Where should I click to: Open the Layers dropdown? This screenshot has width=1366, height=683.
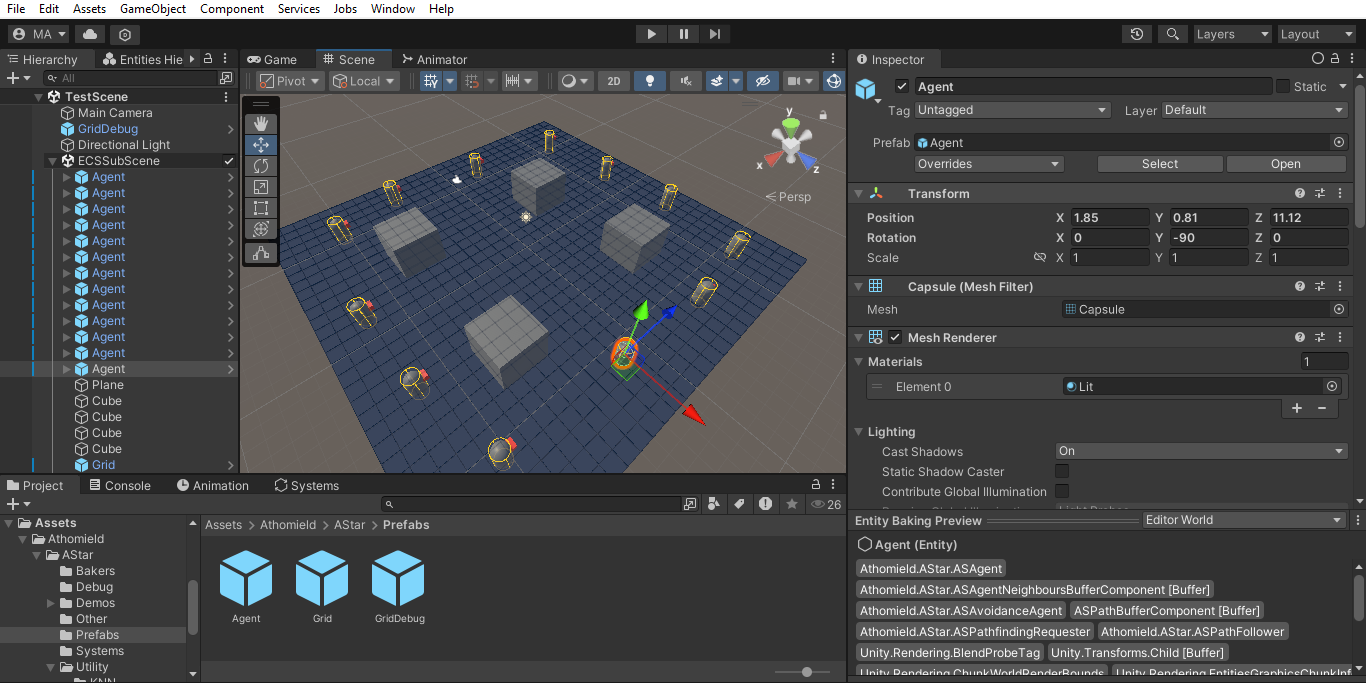click(x=1232, y=34)
